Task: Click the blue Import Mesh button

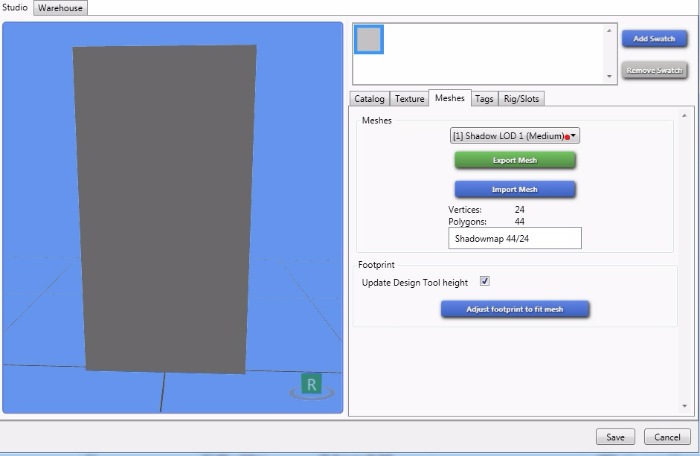Action: 515,189
